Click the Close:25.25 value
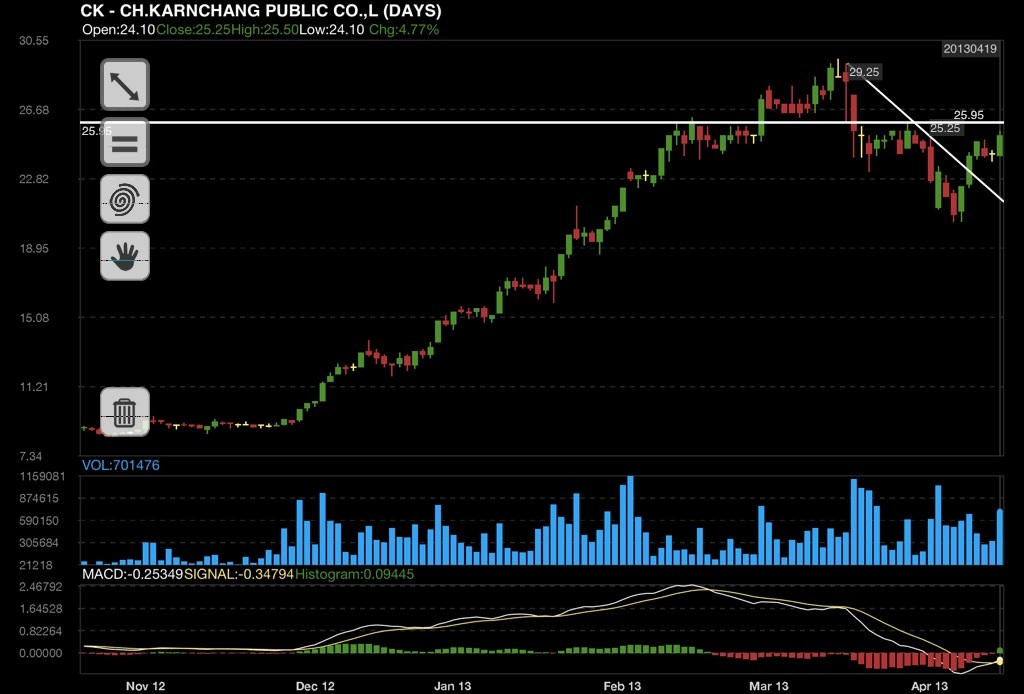The image size is (1024, 694). pos(193,29)
